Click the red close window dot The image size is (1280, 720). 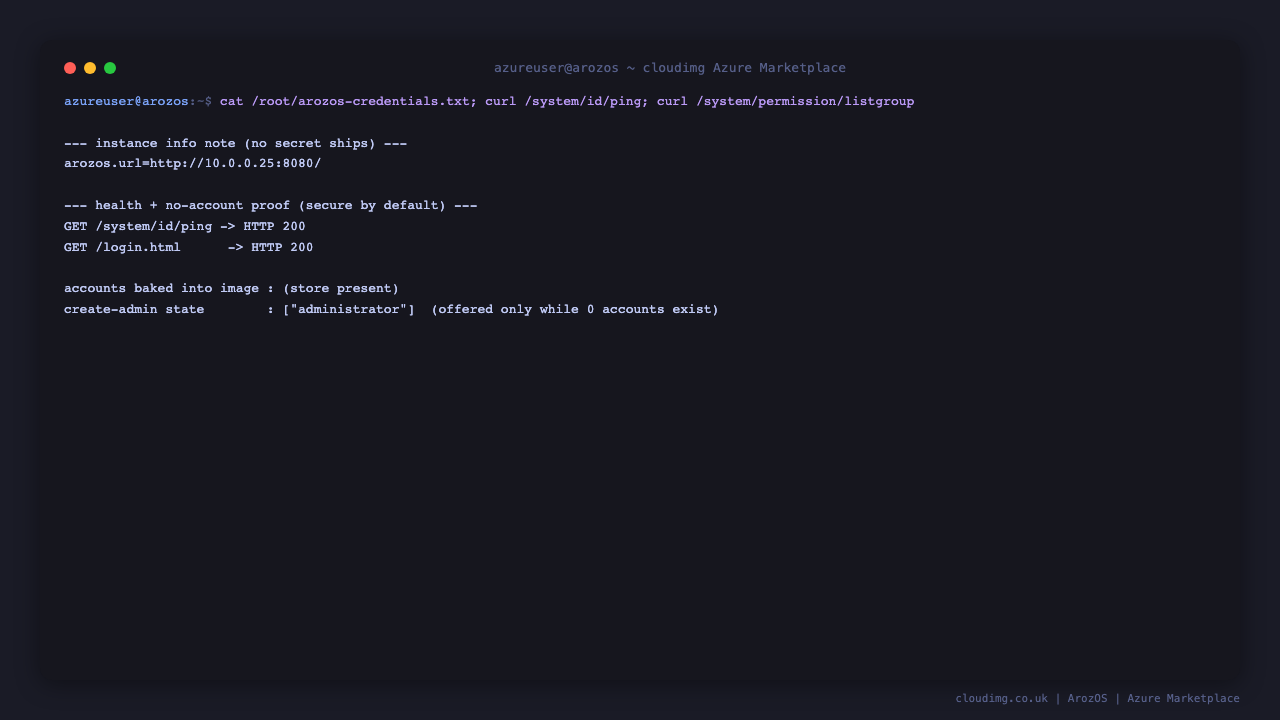click(70, 68)
